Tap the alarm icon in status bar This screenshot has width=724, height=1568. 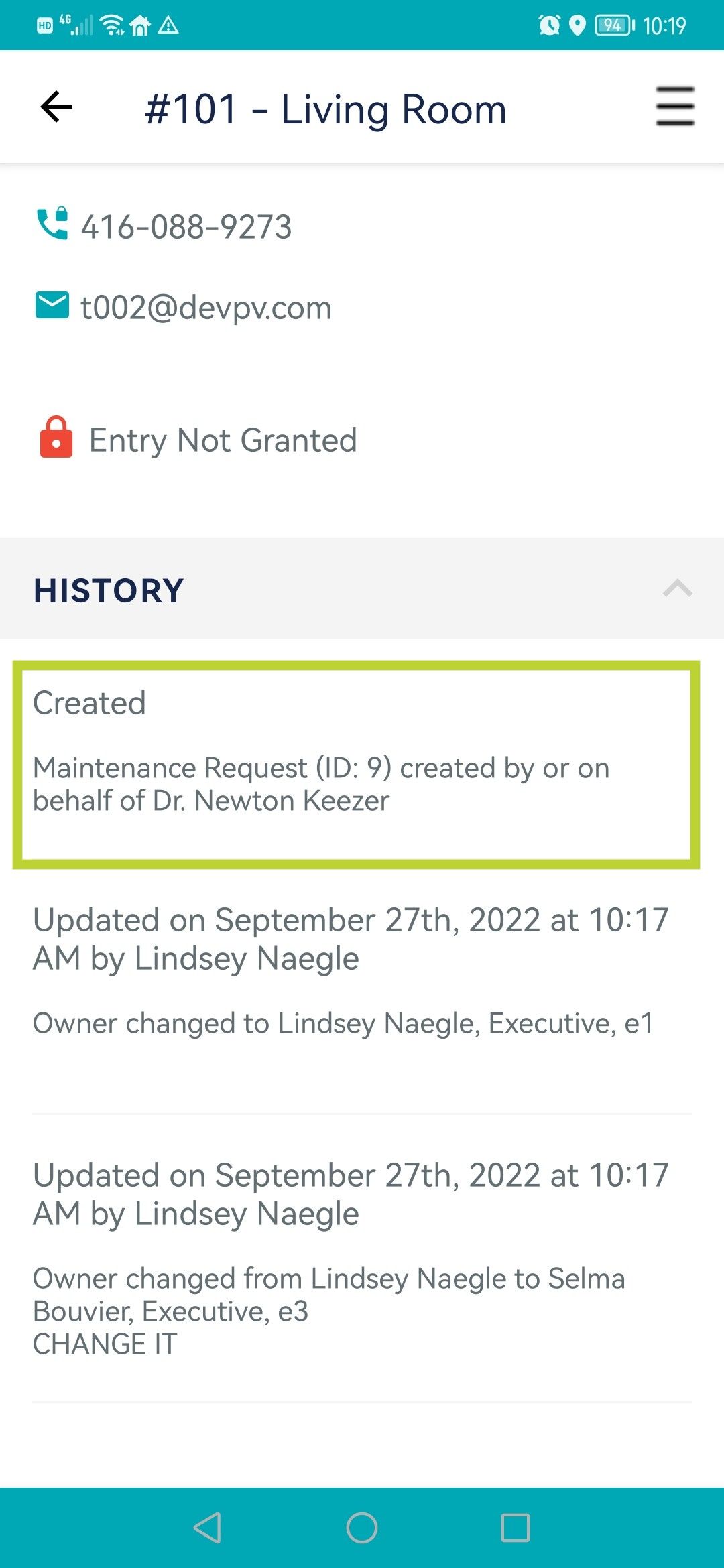tap(549, 25)
